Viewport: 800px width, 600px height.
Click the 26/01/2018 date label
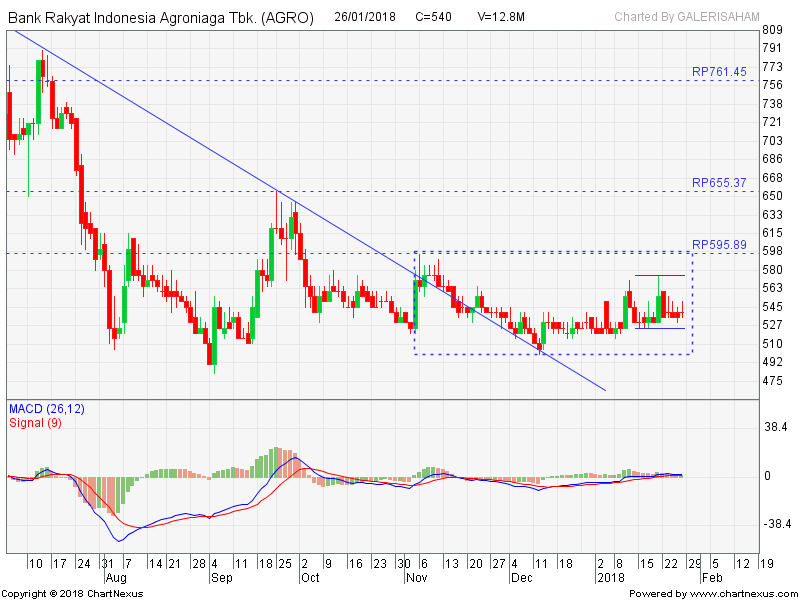click(367, 17)
